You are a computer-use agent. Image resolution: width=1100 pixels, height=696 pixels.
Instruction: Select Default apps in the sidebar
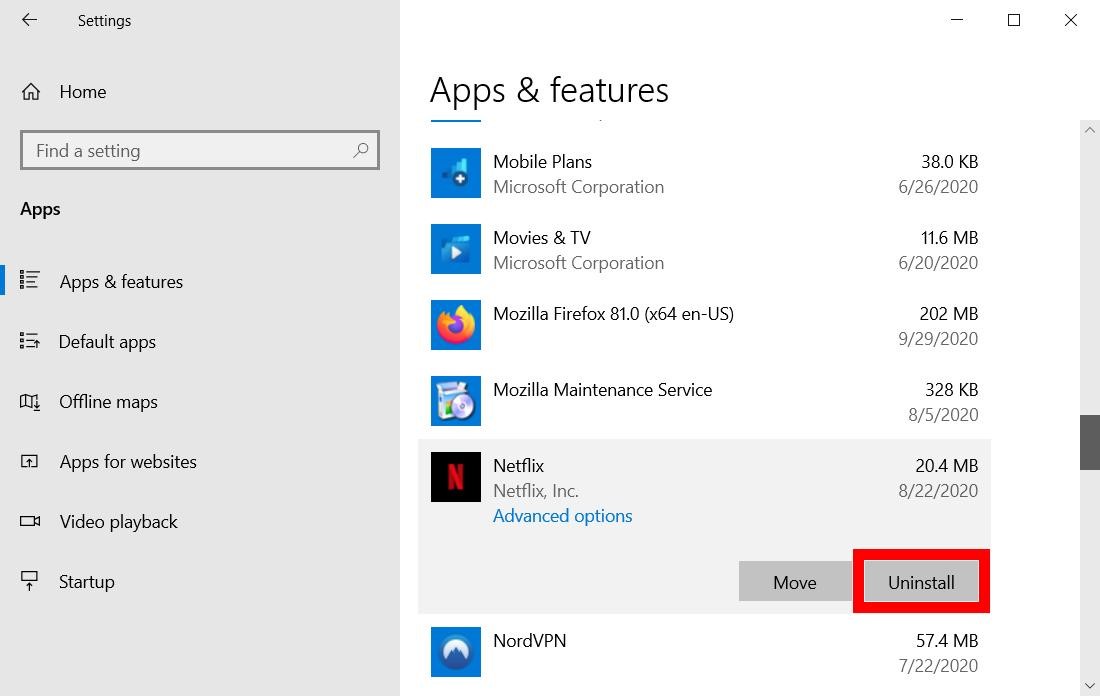pyautogui.click(x=107, y=342)
